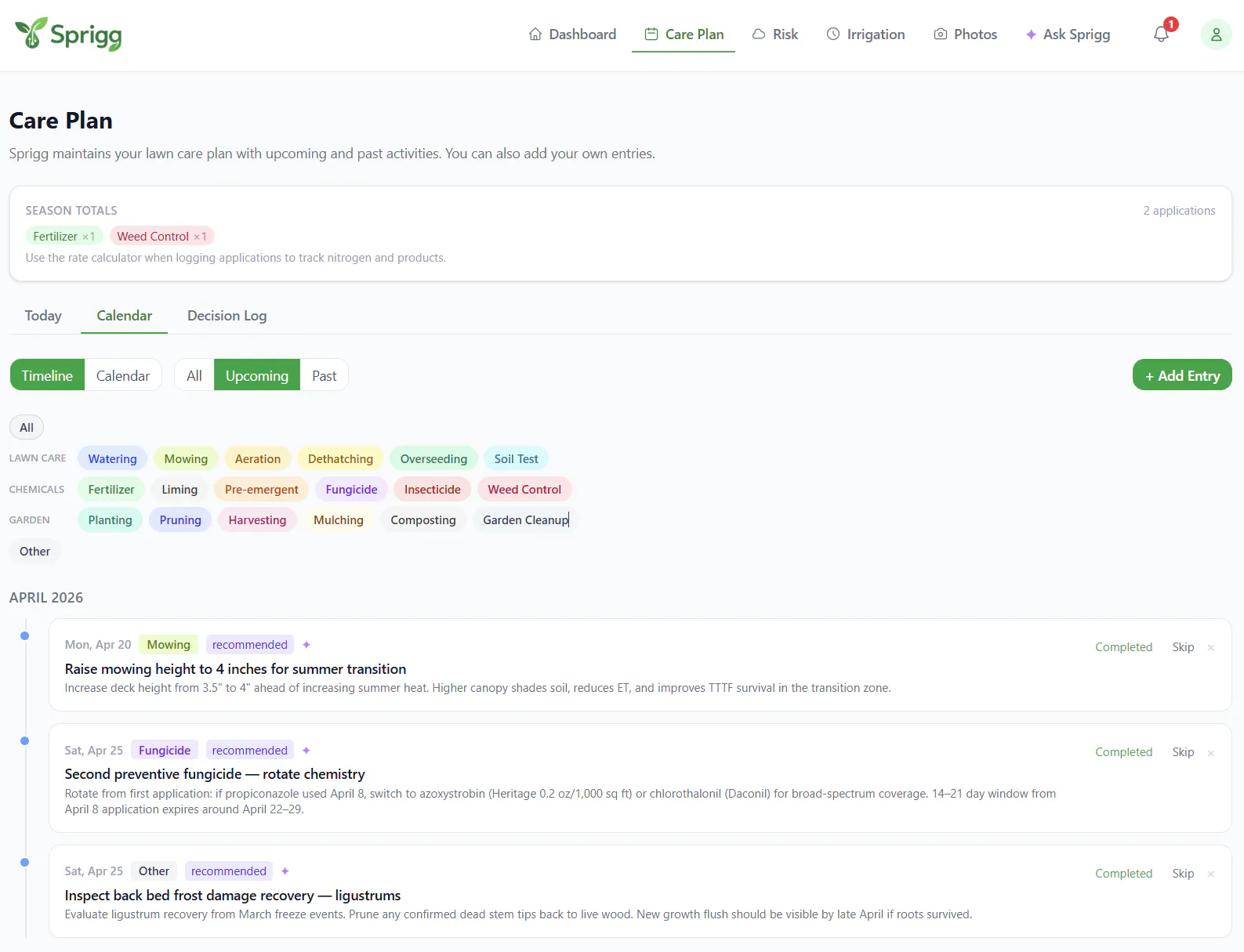Switch to Calendar view toggle

123,375
